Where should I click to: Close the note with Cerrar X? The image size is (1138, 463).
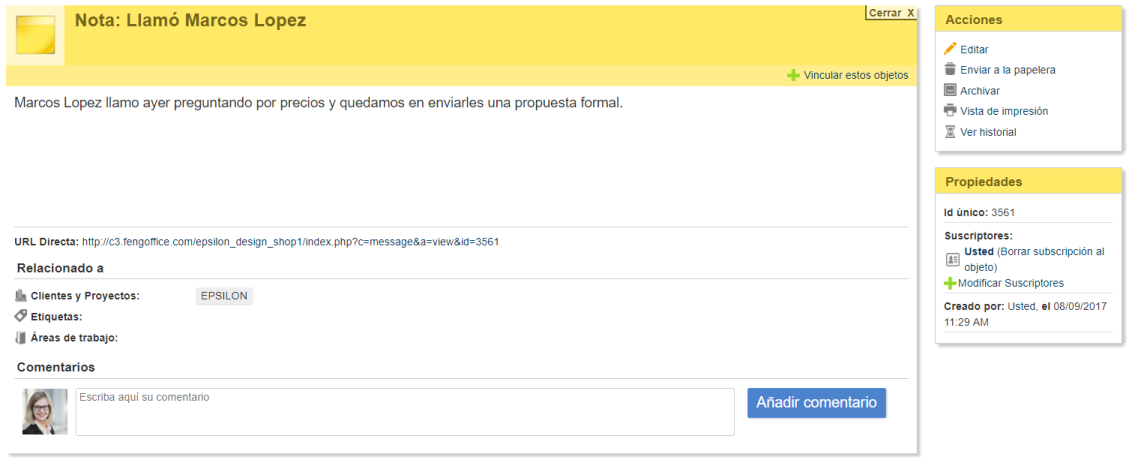click(x=891, y=13)
